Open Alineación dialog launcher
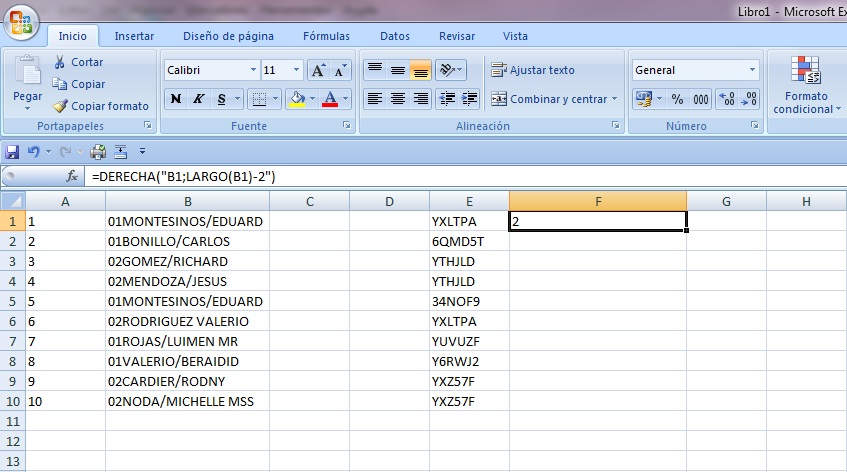Image resolution: width=847 pixels, height=473 pixels. click(615, 125)
